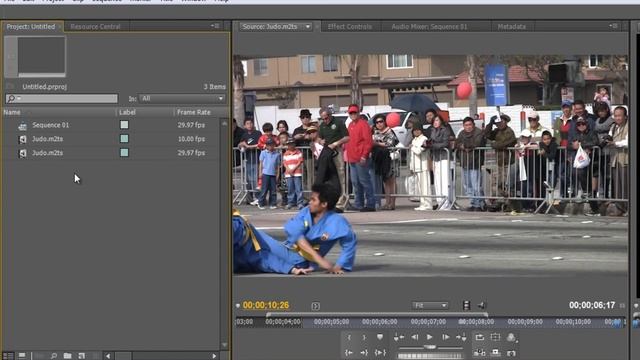Sort by the Name column header

pos(12,112)
